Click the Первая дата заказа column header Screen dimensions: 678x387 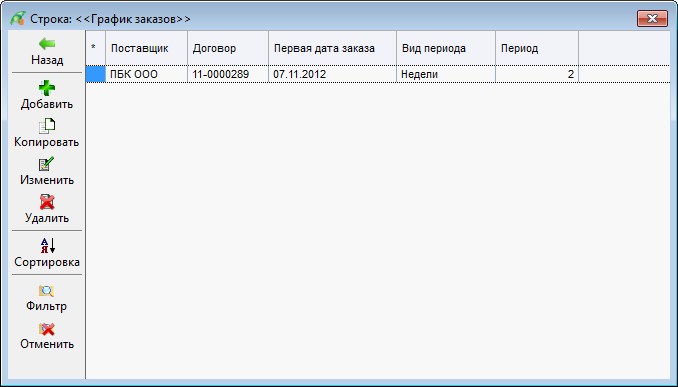(x=332, y=48)
